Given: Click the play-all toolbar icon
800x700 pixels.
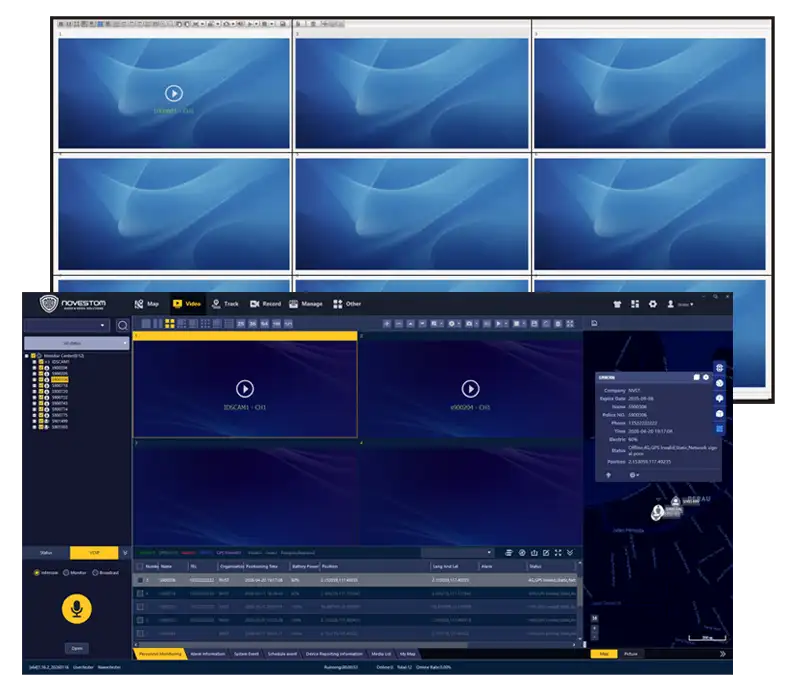Looking at the screenshot, I should [498, 324].
